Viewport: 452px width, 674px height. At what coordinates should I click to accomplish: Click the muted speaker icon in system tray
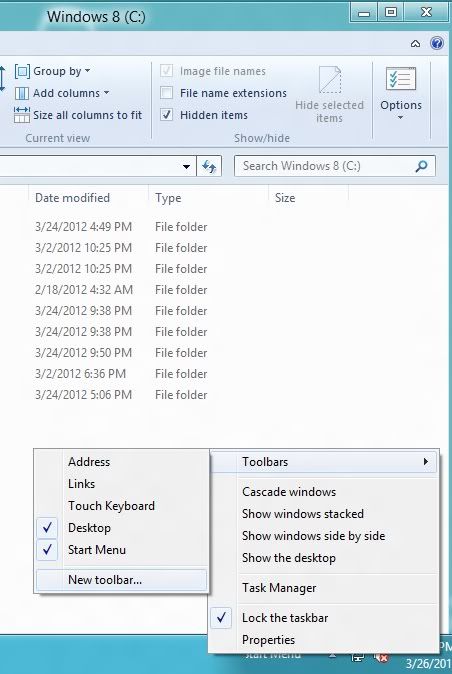coord(381,658)
